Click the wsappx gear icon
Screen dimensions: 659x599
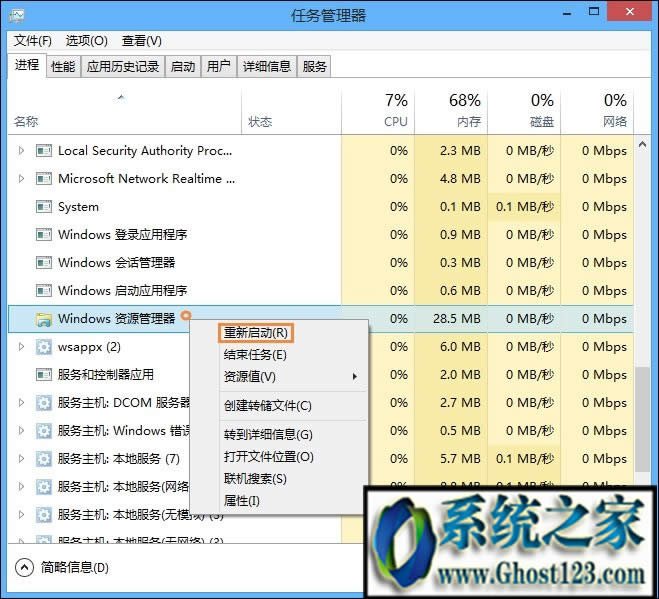(x=43, y=347)
